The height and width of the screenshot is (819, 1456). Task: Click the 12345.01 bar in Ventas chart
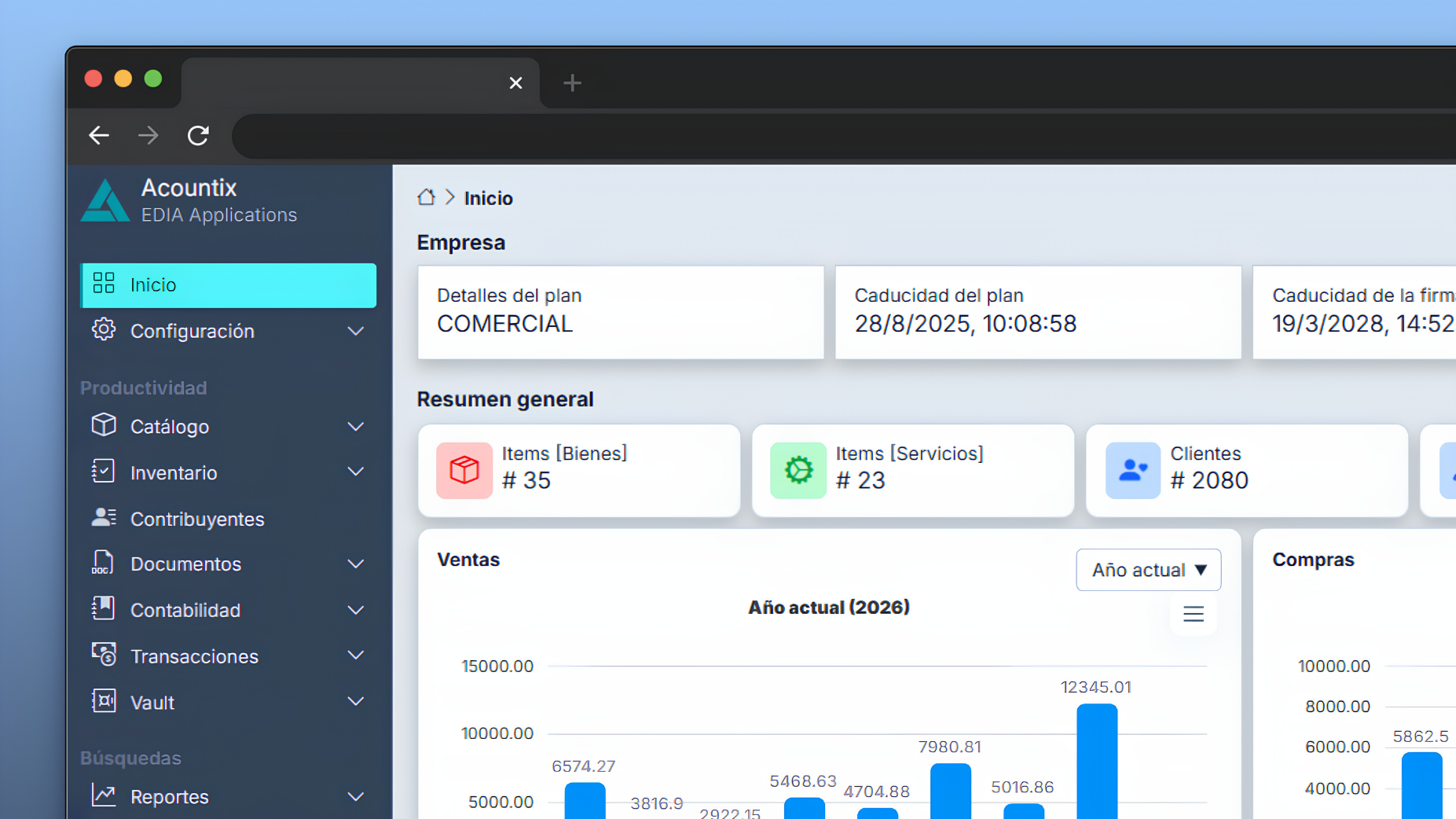[1097, 761]
